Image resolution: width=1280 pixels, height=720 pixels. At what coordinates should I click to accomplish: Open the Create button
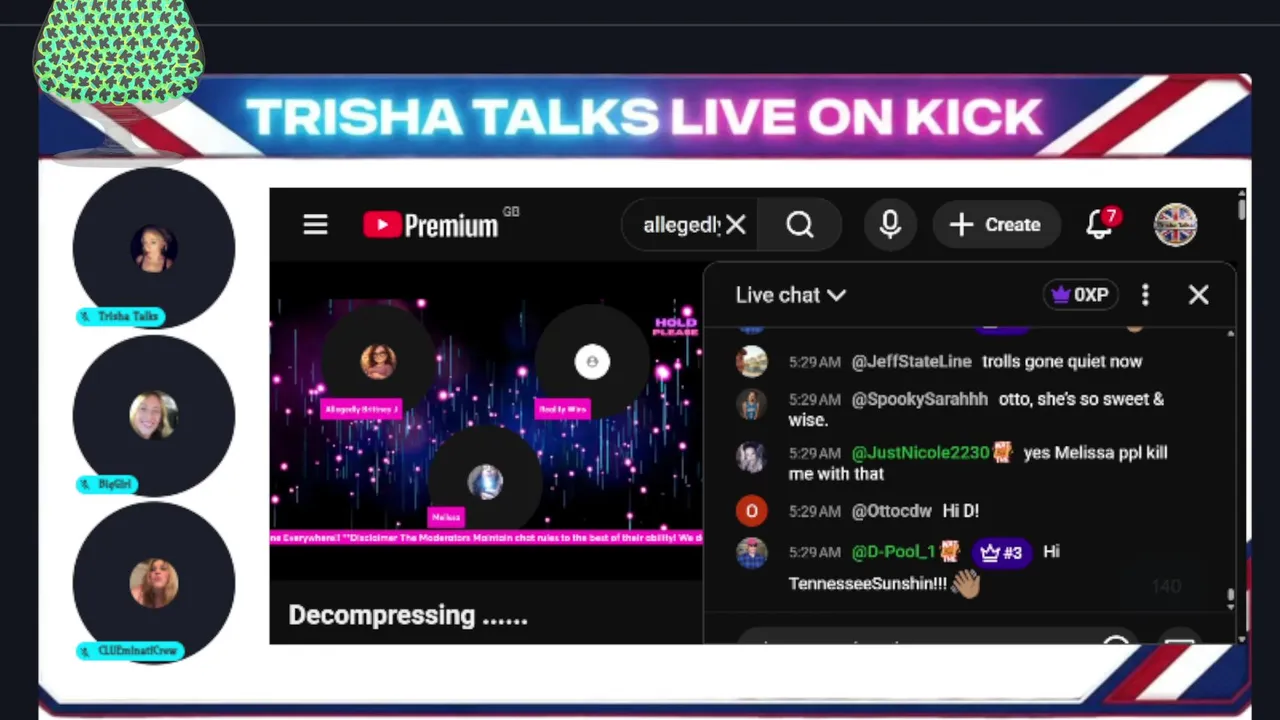pyautogui.click(x=995, y=225)
